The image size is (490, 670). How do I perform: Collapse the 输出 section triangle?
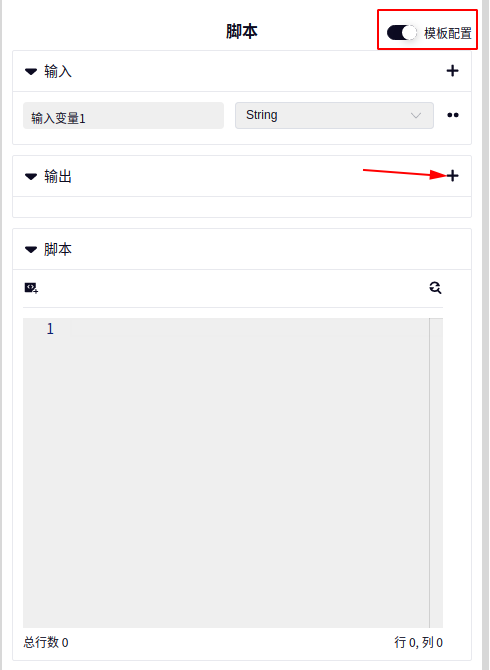[x=31, y=176]
